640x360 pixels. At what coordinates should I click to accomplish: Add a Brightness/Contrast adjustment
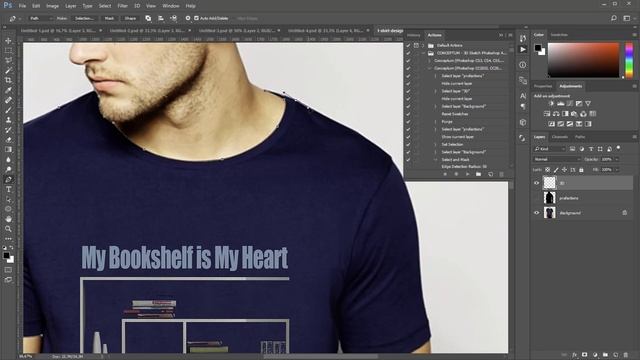[551, 104]
